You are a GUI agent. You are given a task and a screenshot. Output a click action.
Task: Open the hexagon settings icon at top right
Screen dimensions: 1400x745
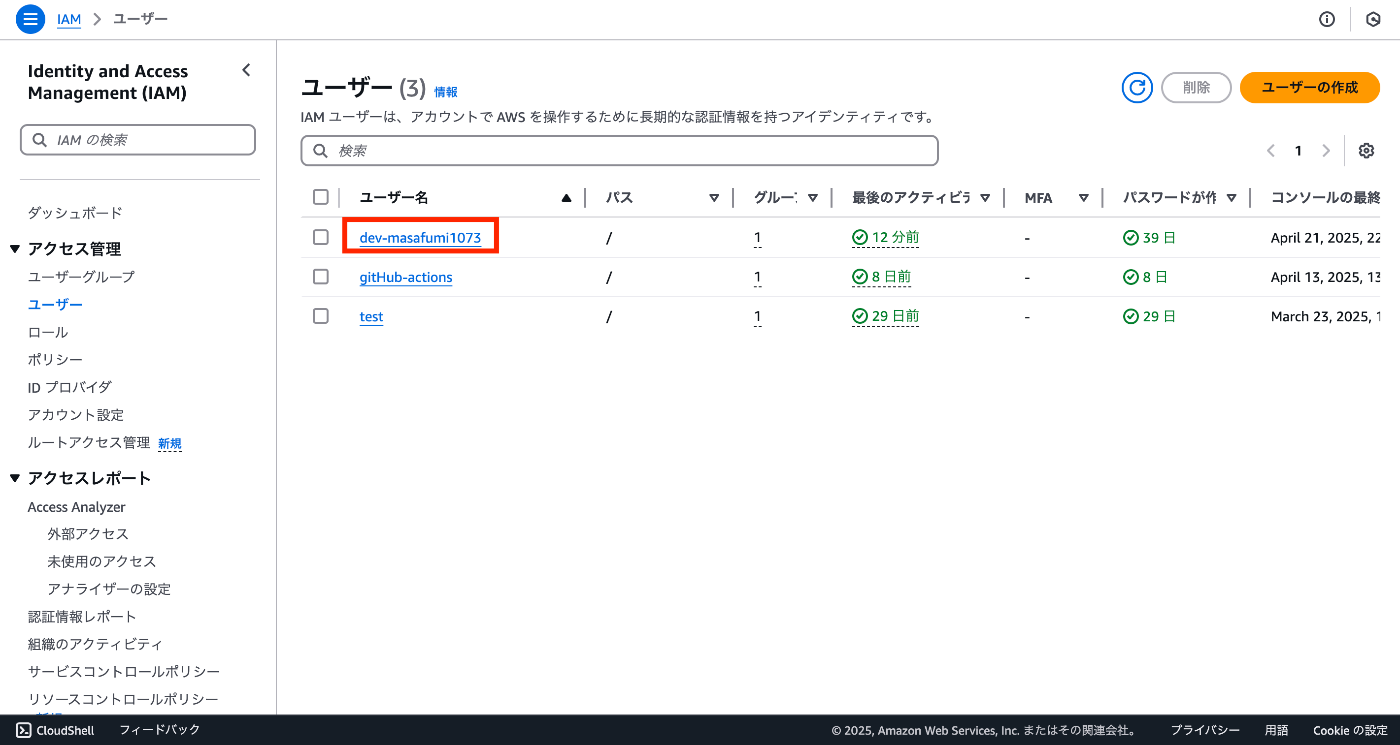(x=1374, y=19)
